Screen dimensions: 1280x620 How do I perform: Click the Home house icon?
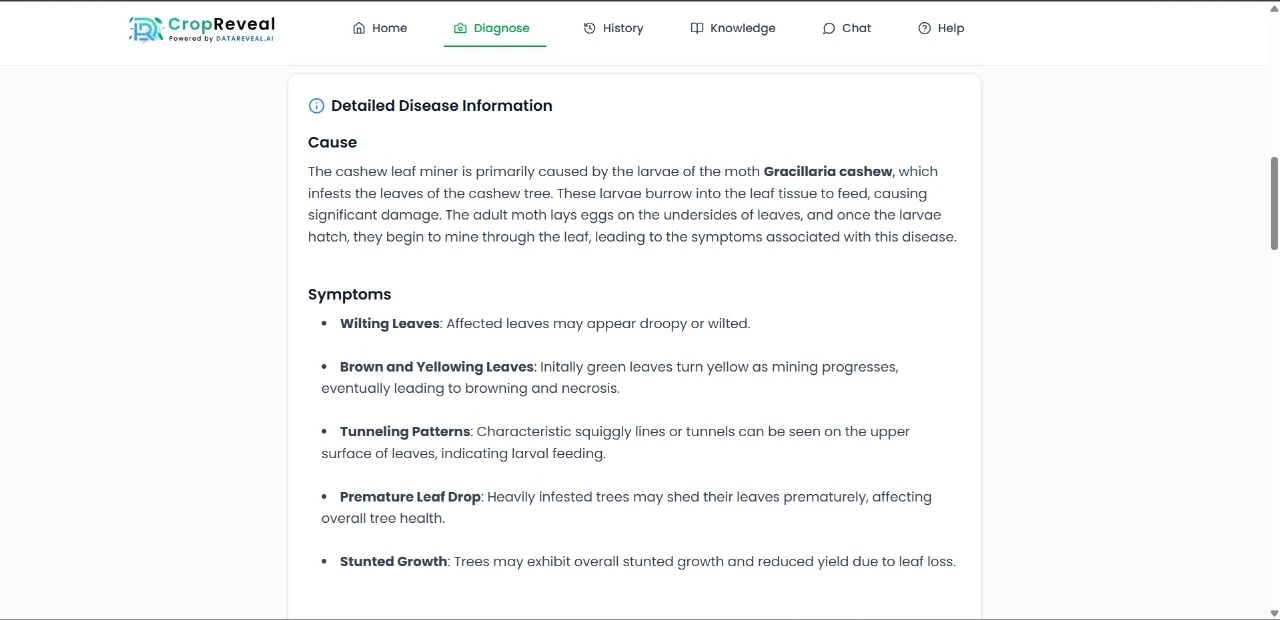(359, 28)
